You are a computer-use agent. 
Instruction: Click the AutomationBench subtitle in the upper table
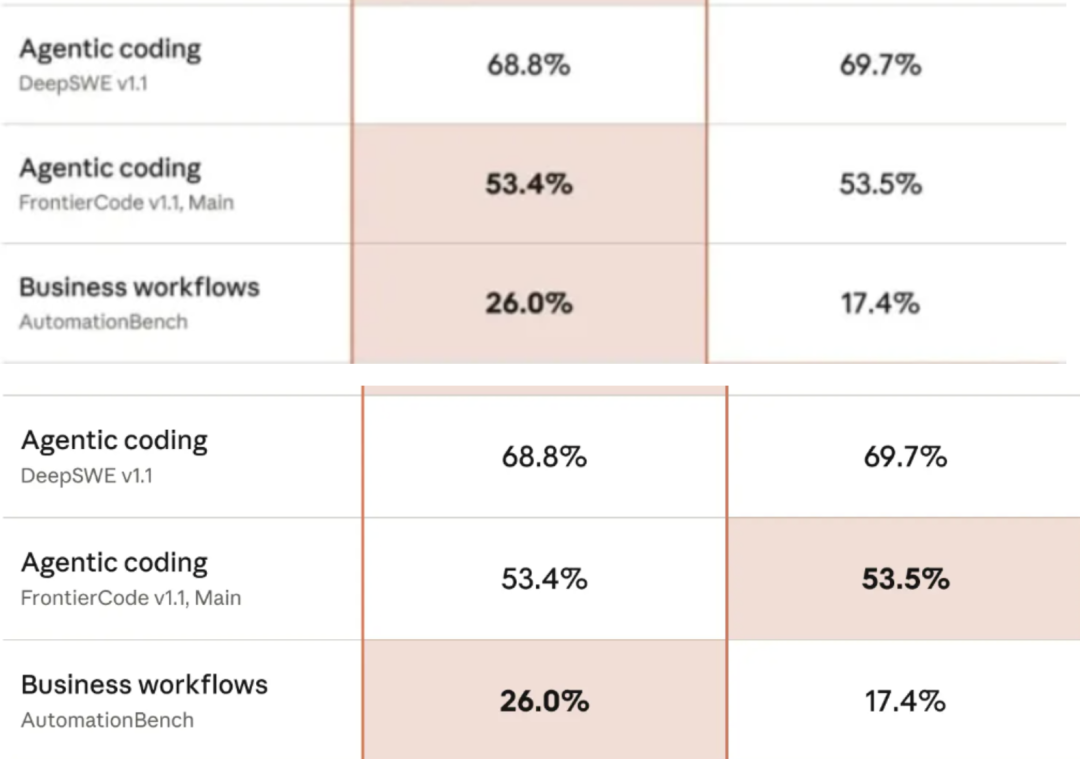[103, 322]
